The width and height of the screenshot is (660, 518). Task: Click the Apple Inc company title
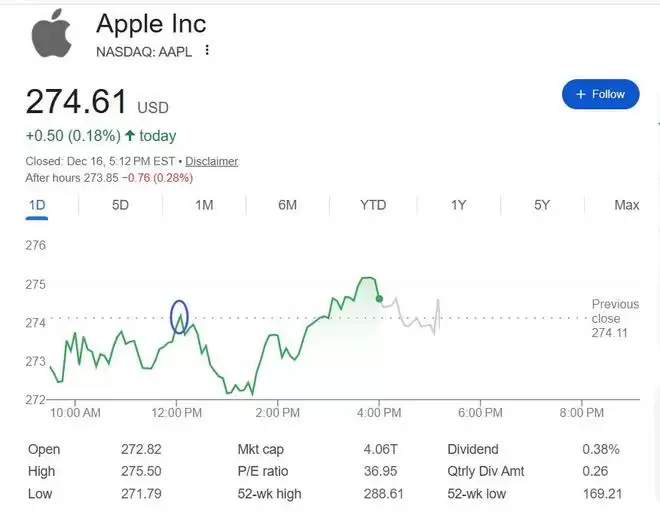pyautogui.click(x=151, y=23)
